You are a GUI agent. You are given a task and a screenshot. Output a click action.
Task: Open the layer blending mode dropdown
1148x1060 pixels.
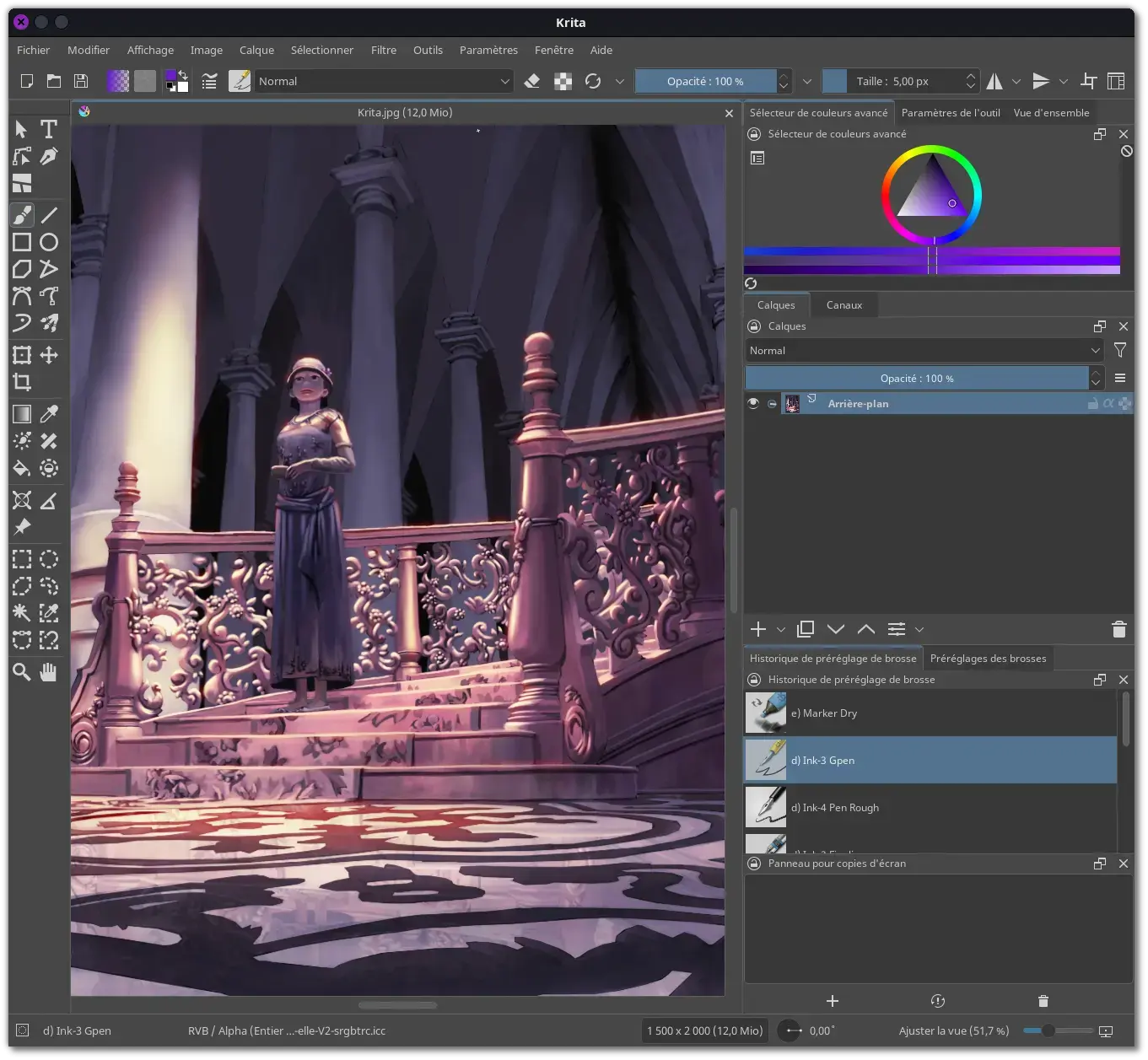[x=925, y=350]
